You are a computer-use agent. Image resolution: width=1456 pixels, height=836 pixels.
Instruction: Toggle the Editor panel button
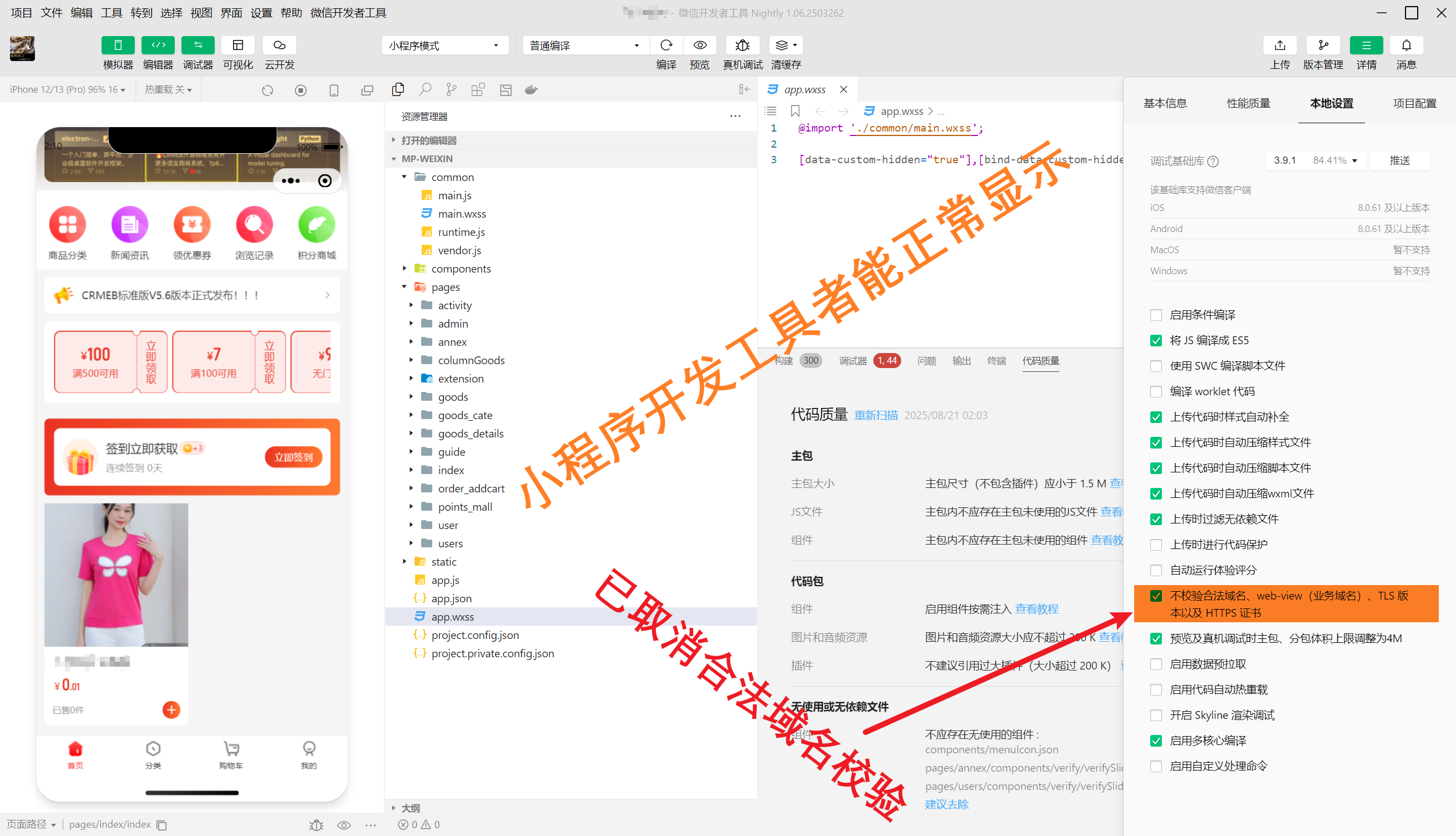158,46
